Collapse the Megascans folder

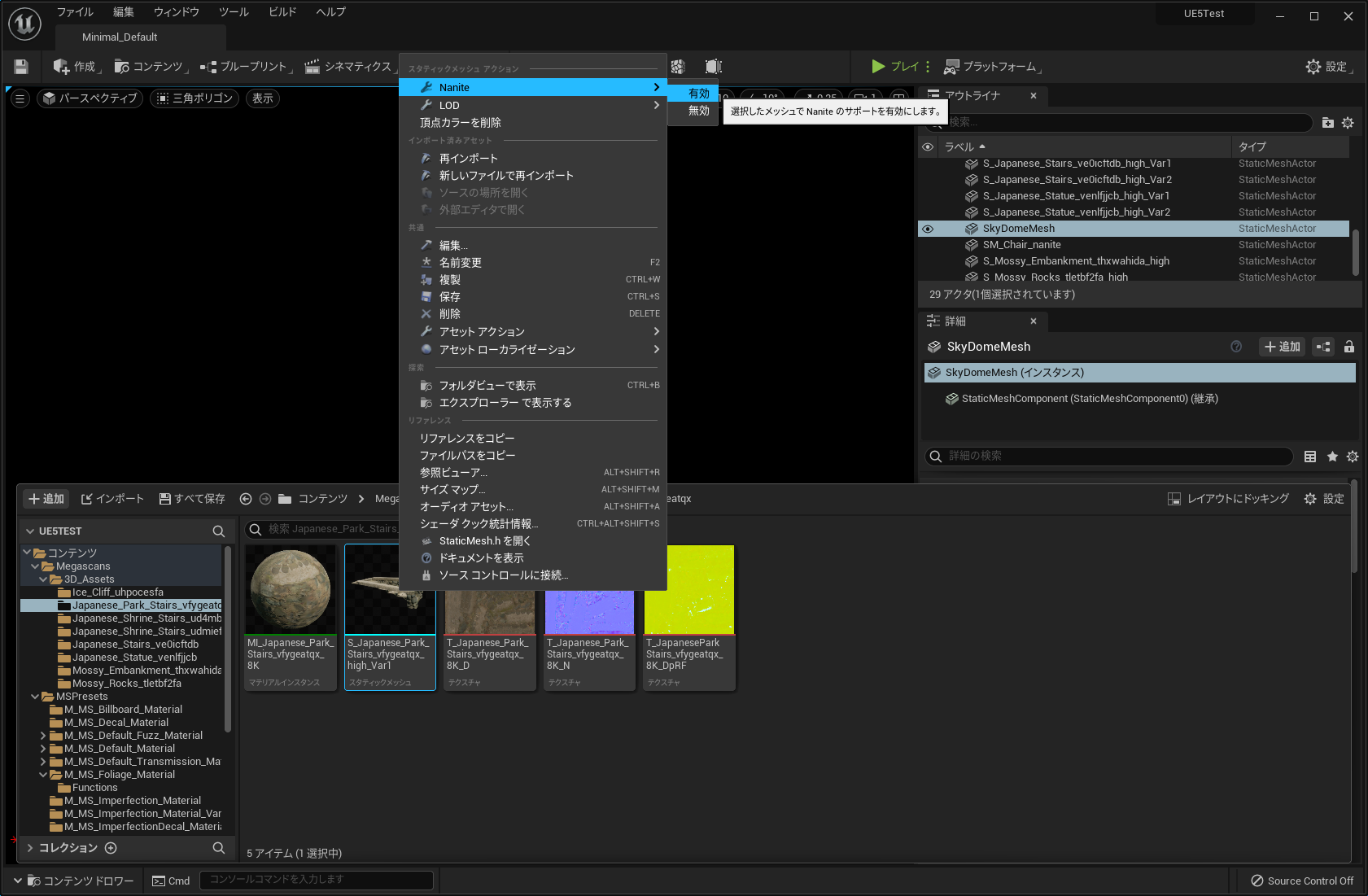[x=35, y=566]
